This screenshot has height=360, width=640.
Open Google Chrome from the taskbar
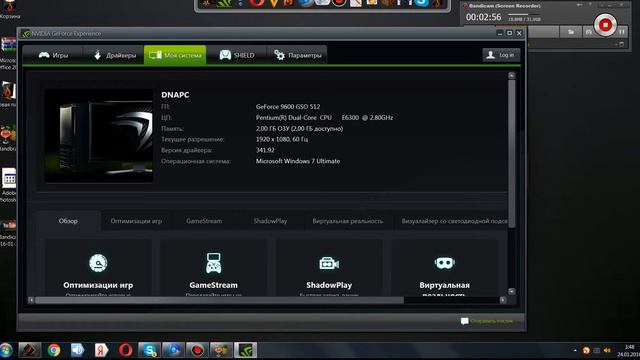pos(53,350)
